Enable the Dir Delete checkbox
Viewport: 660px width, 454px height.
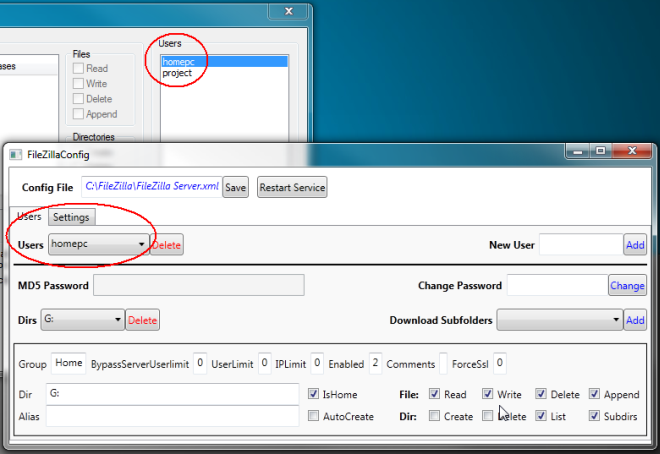pyautogui.click(x=487, y=416)
